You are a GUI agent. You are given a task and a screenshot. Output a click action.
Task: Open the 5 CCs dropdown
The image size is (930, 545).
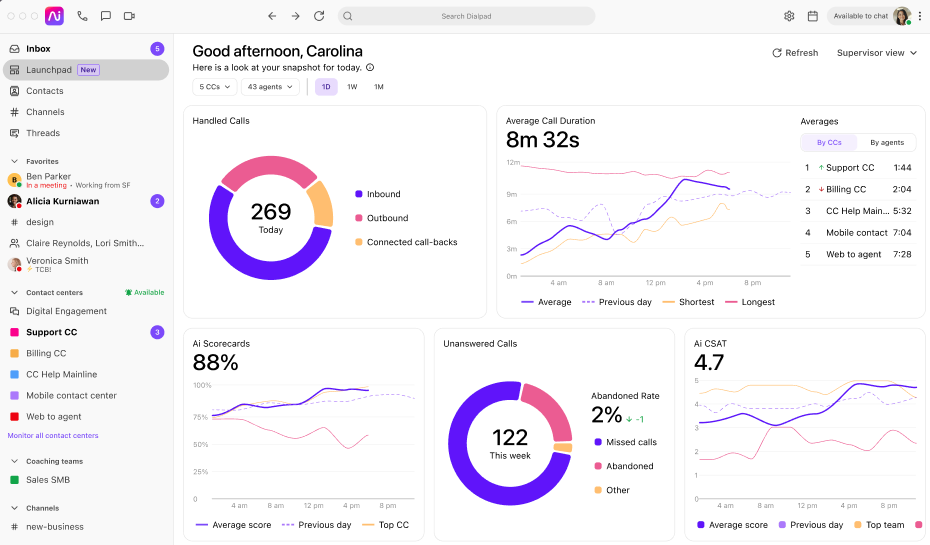(x=215, y=87)
